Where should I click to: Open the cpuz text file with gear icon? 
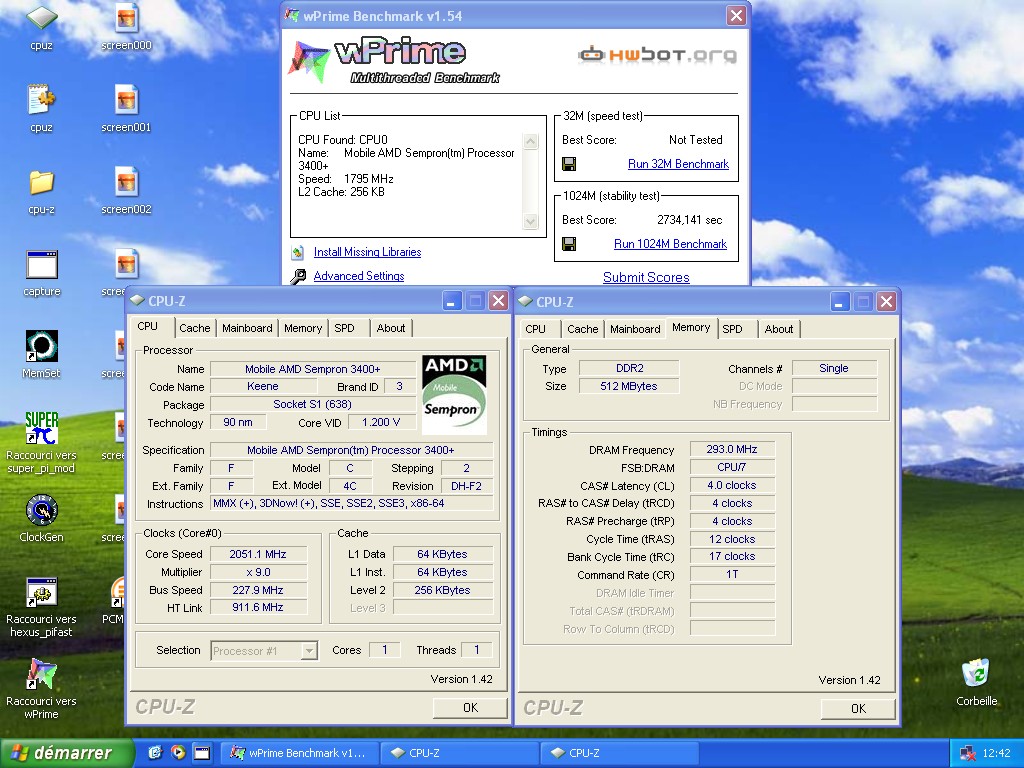[x=41, y=100]
